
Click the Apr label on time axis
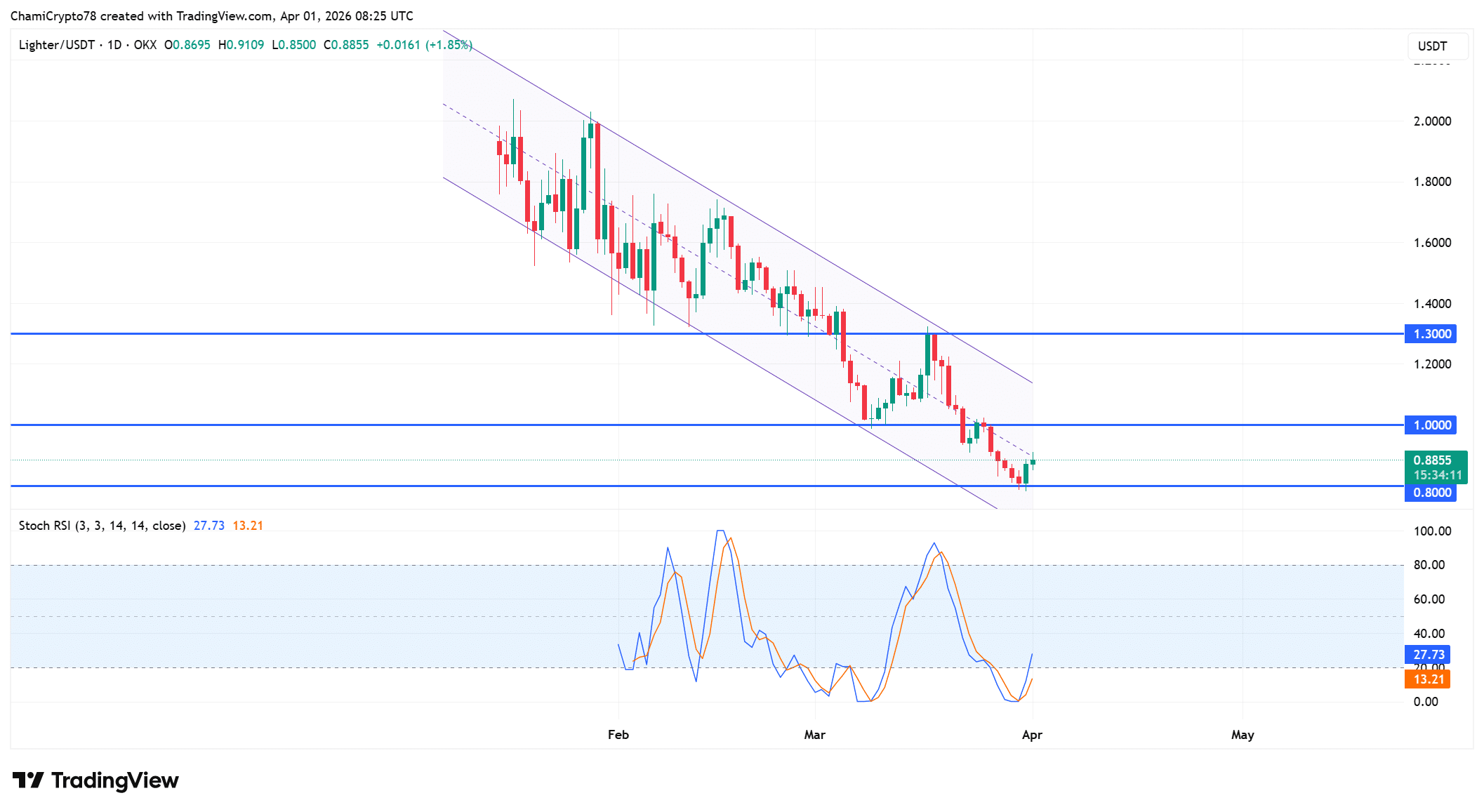pos(1032,735)
